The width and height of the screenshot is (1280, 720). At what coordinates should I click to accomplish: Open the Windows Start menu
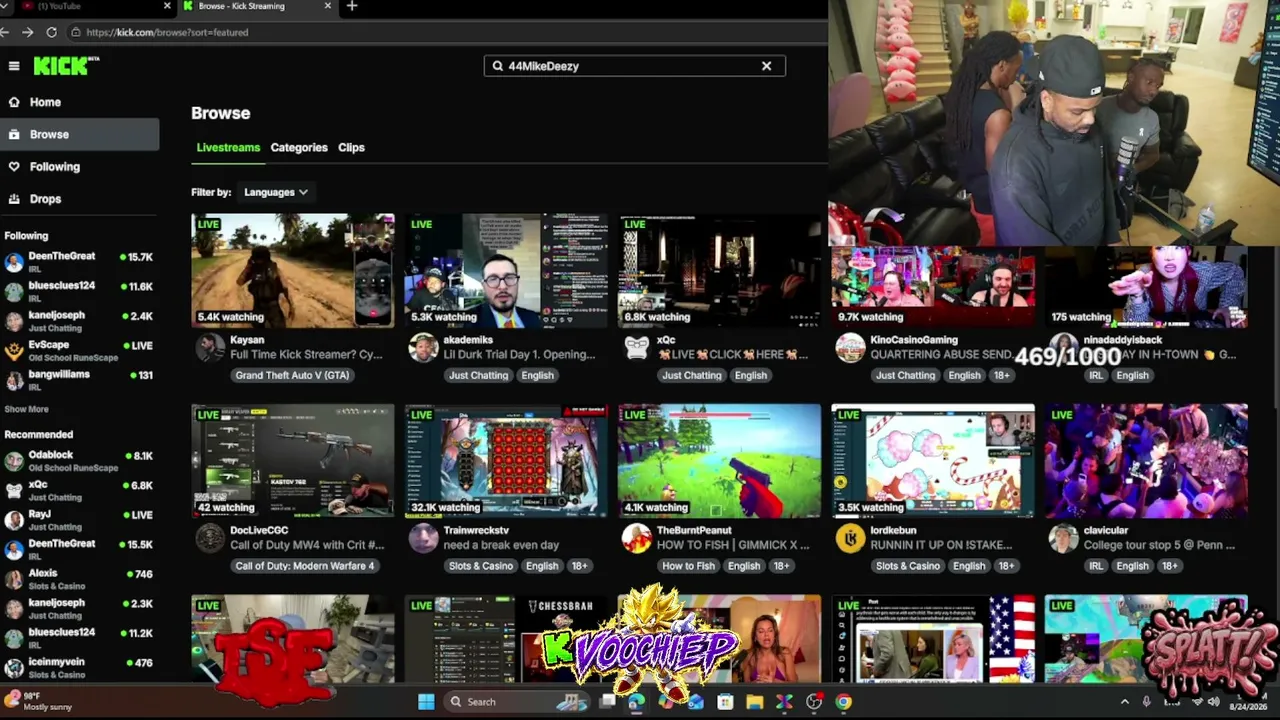[426, 702]
